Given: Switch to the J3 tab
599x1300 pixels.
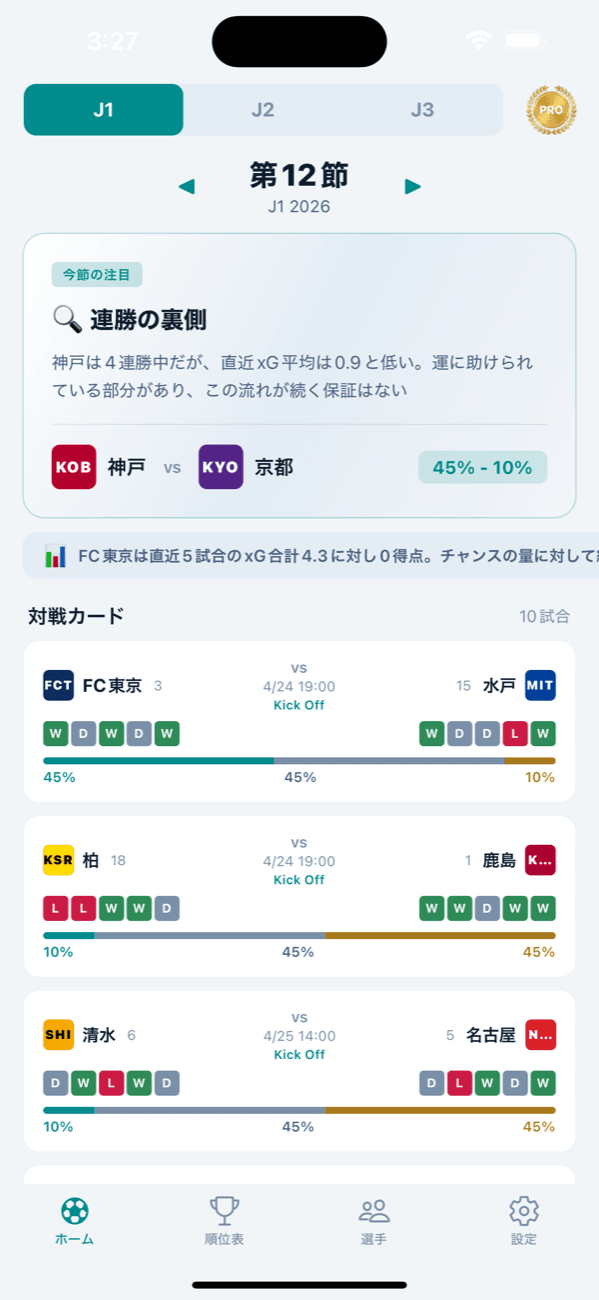Looking at the screenshot, I should pos(423,109).
